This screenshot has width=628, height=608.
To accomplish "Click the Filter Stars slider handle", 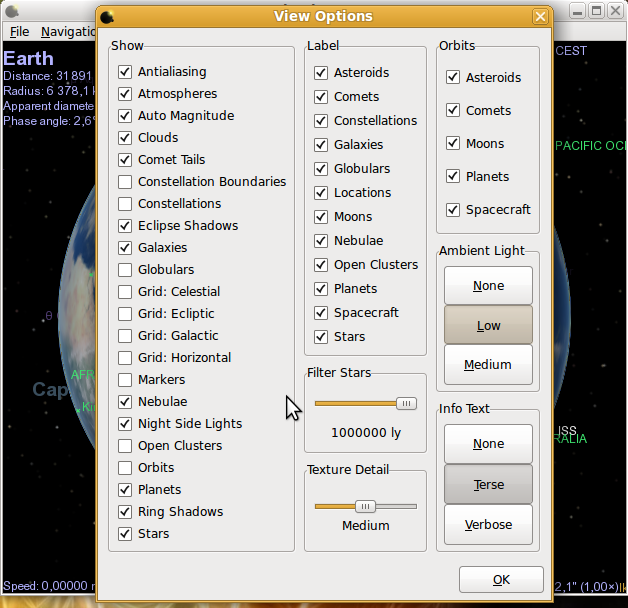I will pyautogui.click(x=406, y=403).
